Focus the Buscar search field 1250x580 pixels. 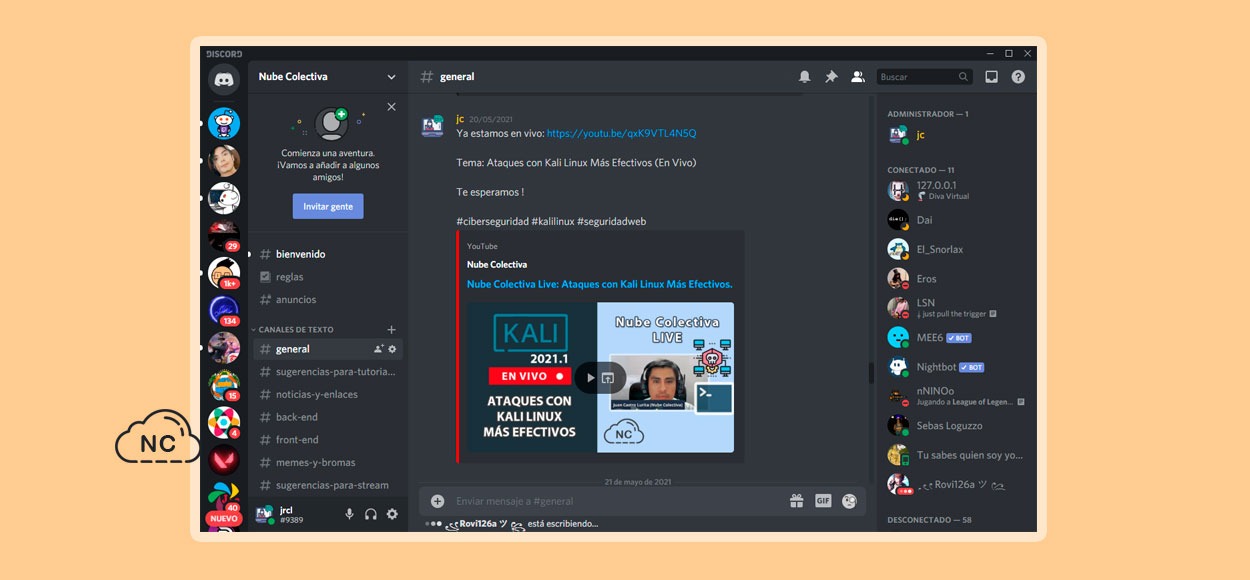pyautogui.click(x=924, y=77)
